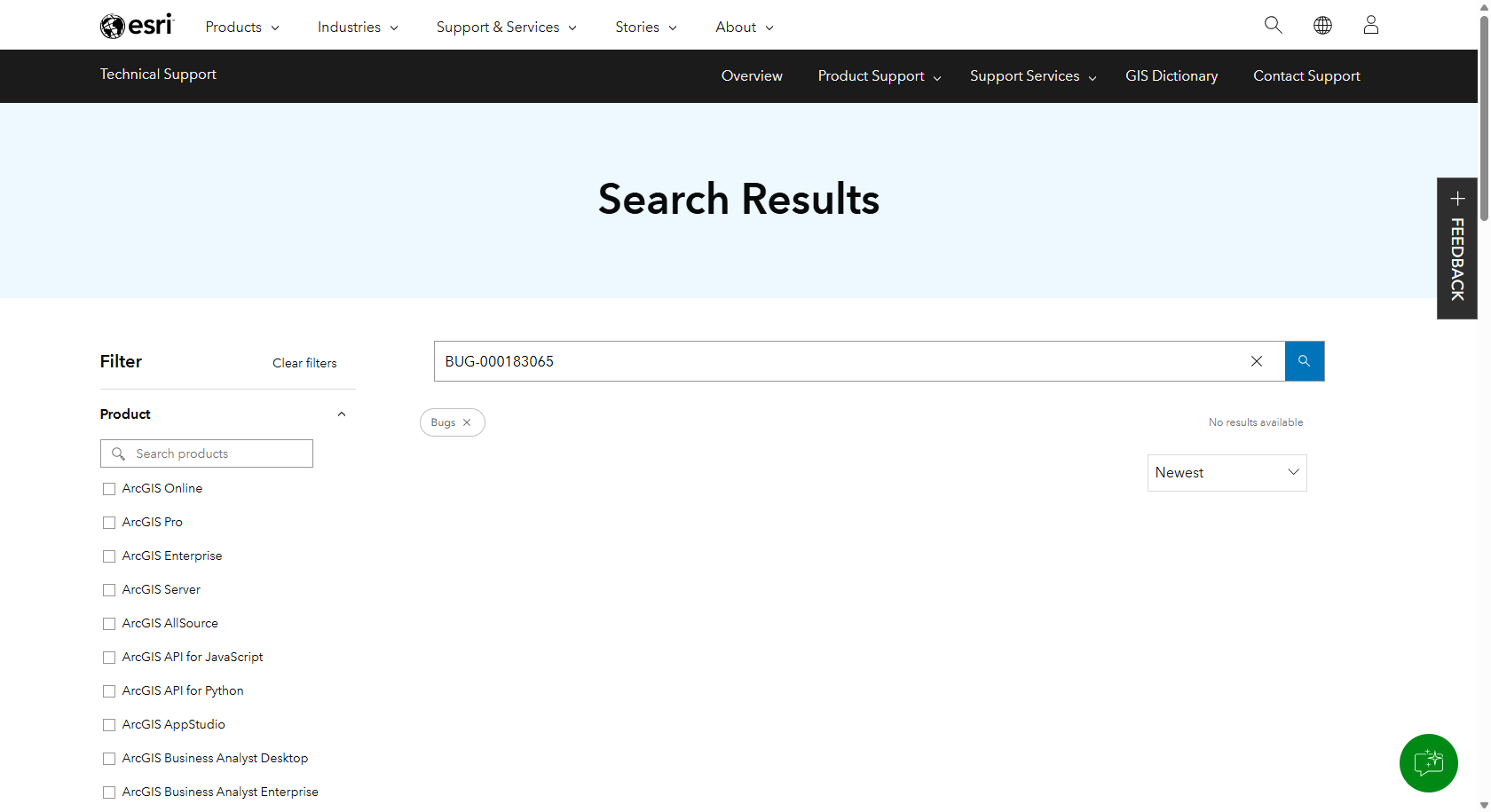Expand the About menu

point(745,27)
